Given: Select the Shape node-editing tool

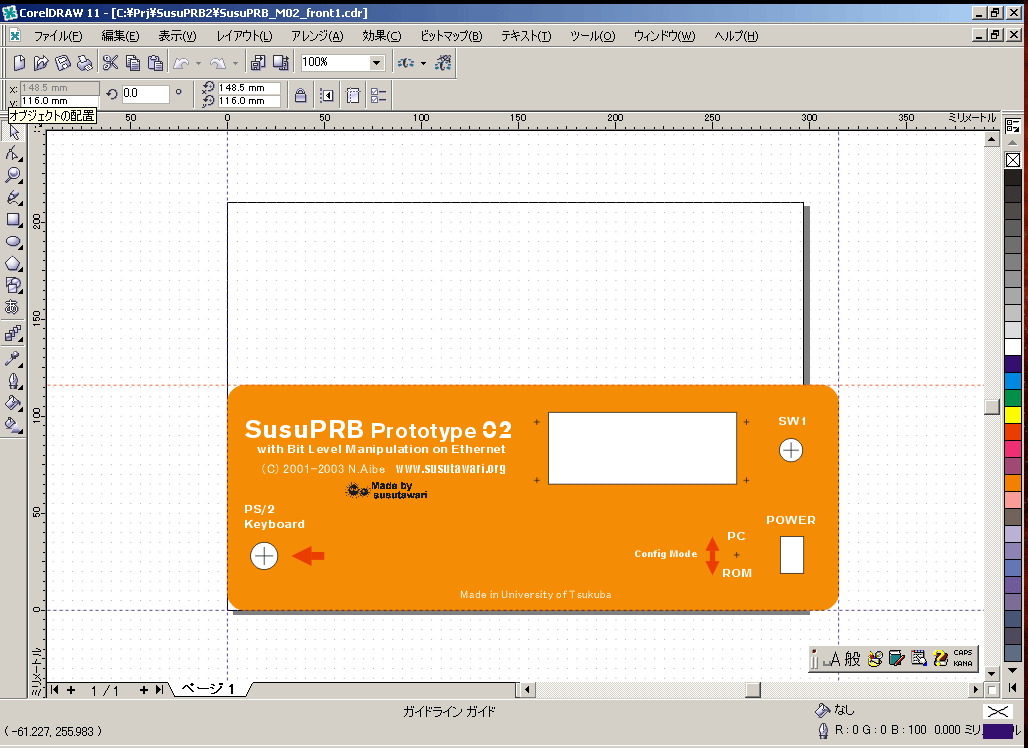Looking at the screenshot, I should click(13, 154).
